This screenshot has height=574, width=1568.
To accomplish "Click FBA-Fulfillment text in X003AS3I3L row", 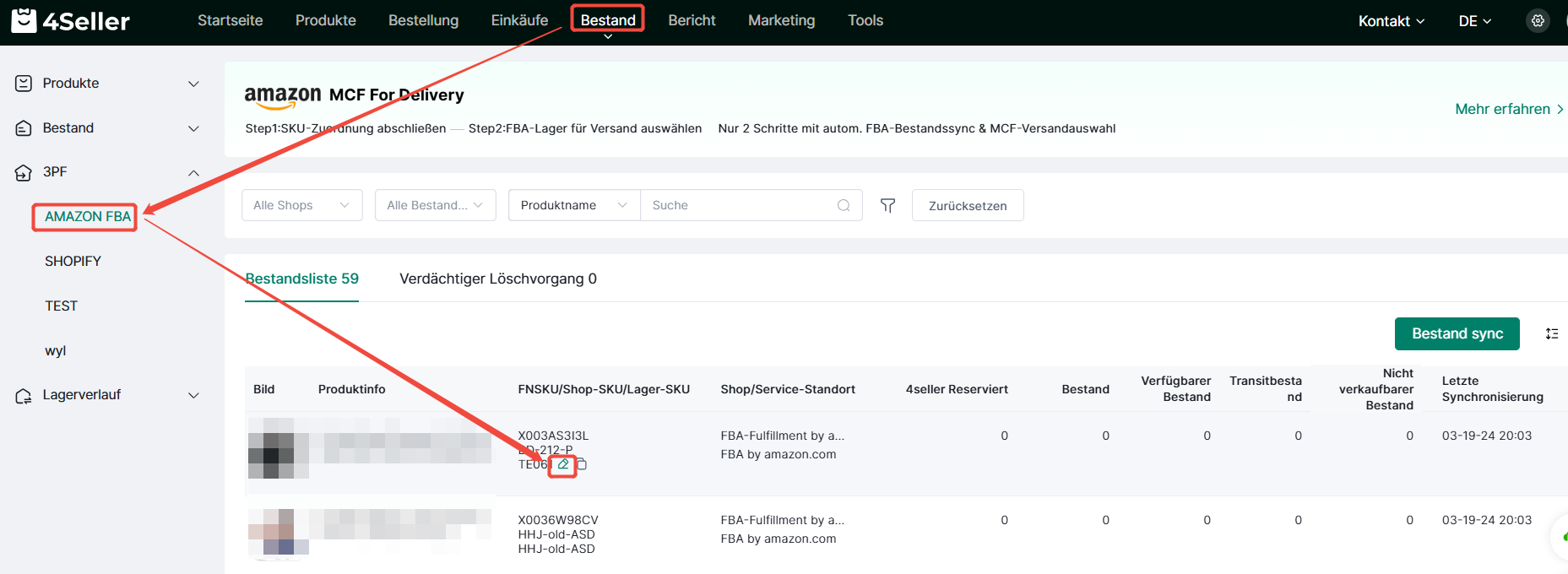I will click(782, 436).
